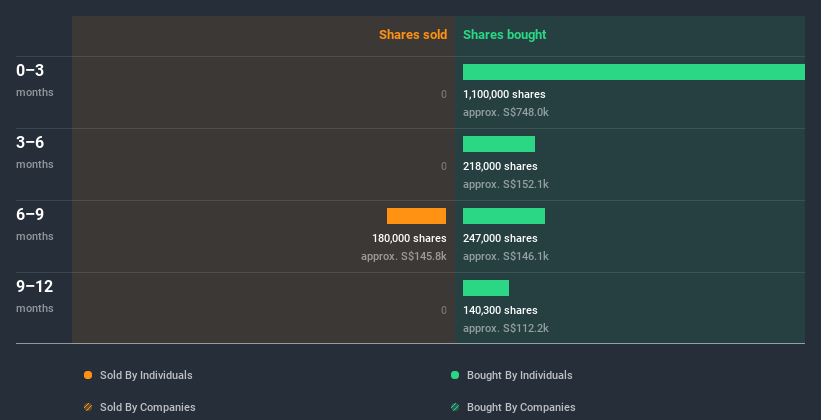This screenshot has height=420, width=821.
Task: Click the Shares sold column header
Action: [413, 35]
